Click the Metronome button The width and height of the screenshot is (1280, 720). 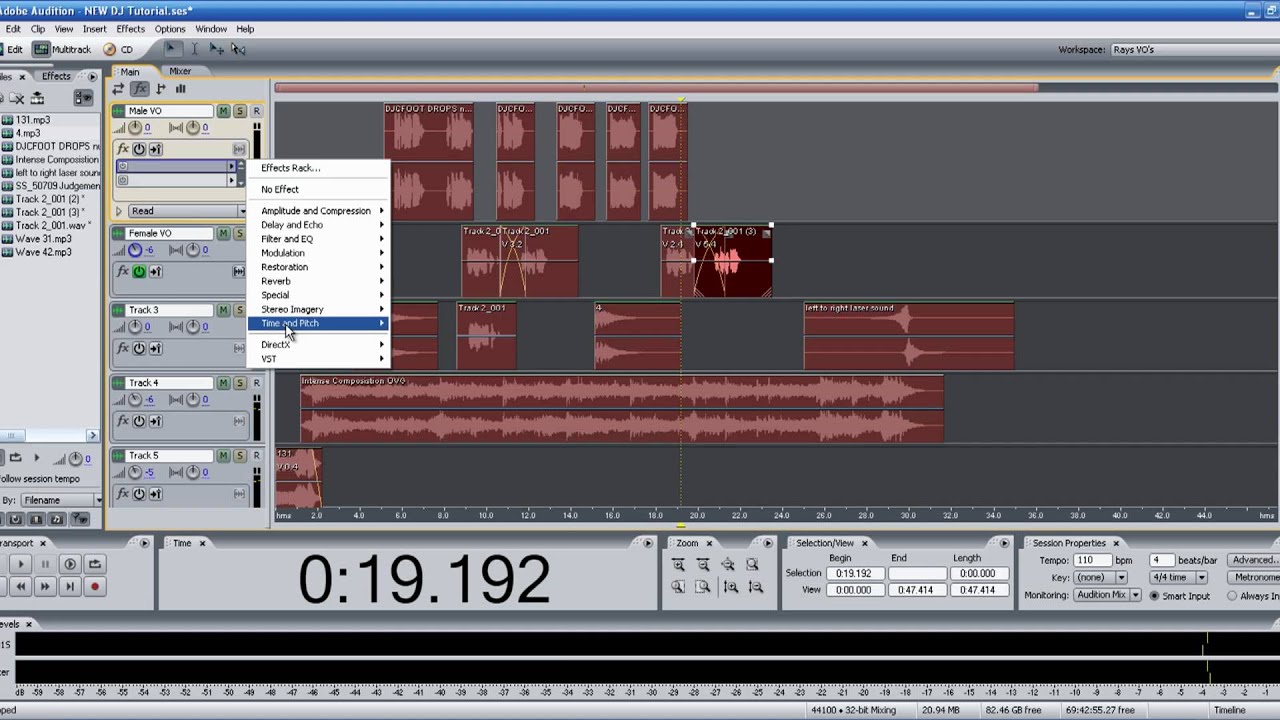pos(1256,577)
